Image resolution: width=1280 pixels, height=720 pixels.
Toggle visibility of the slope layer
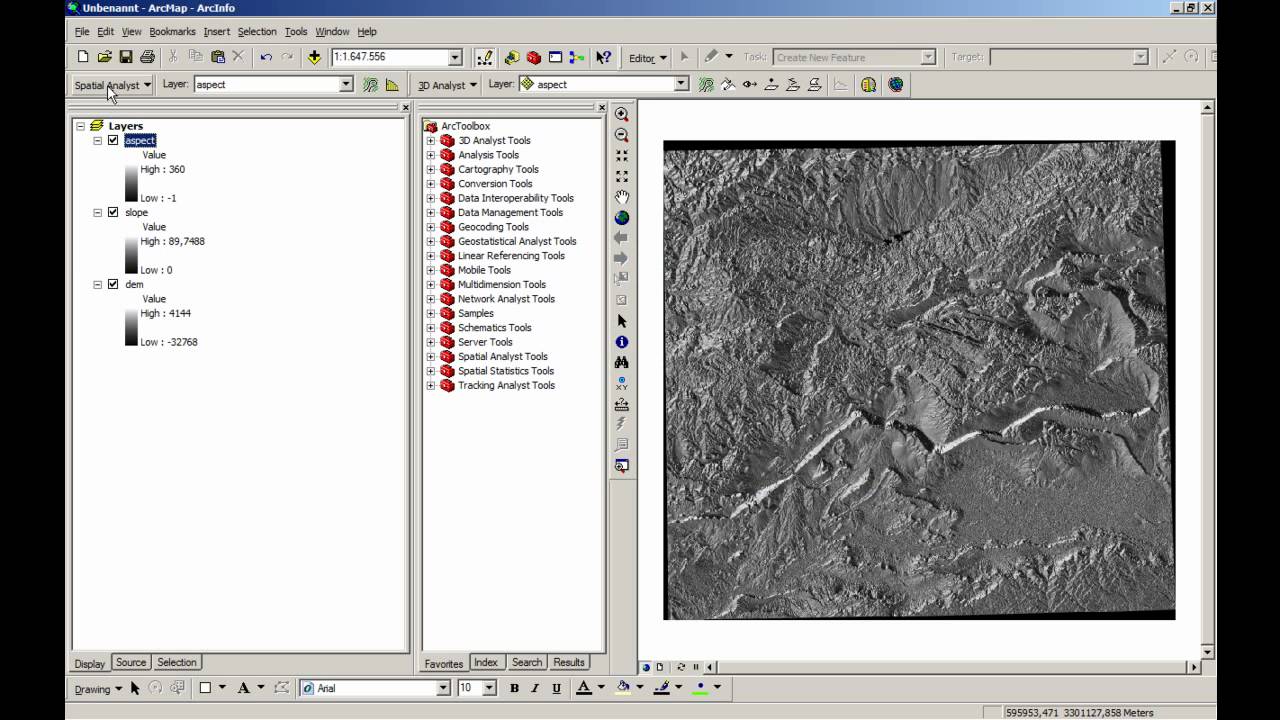click(113, 213)
